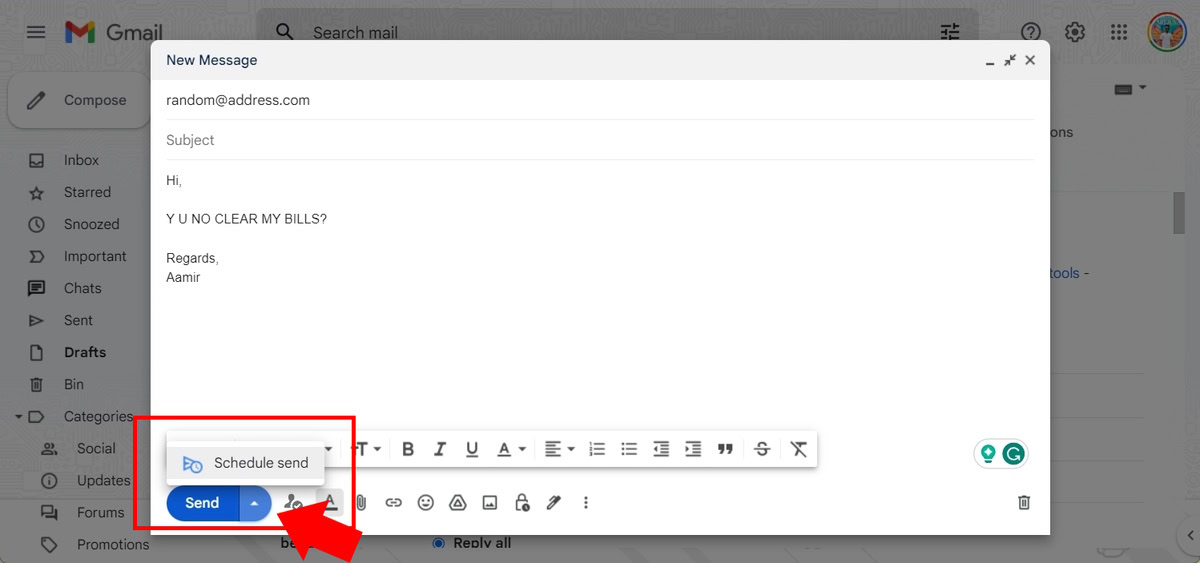
Task: Remove formatting from text
Action: click(x=798, y=450)
